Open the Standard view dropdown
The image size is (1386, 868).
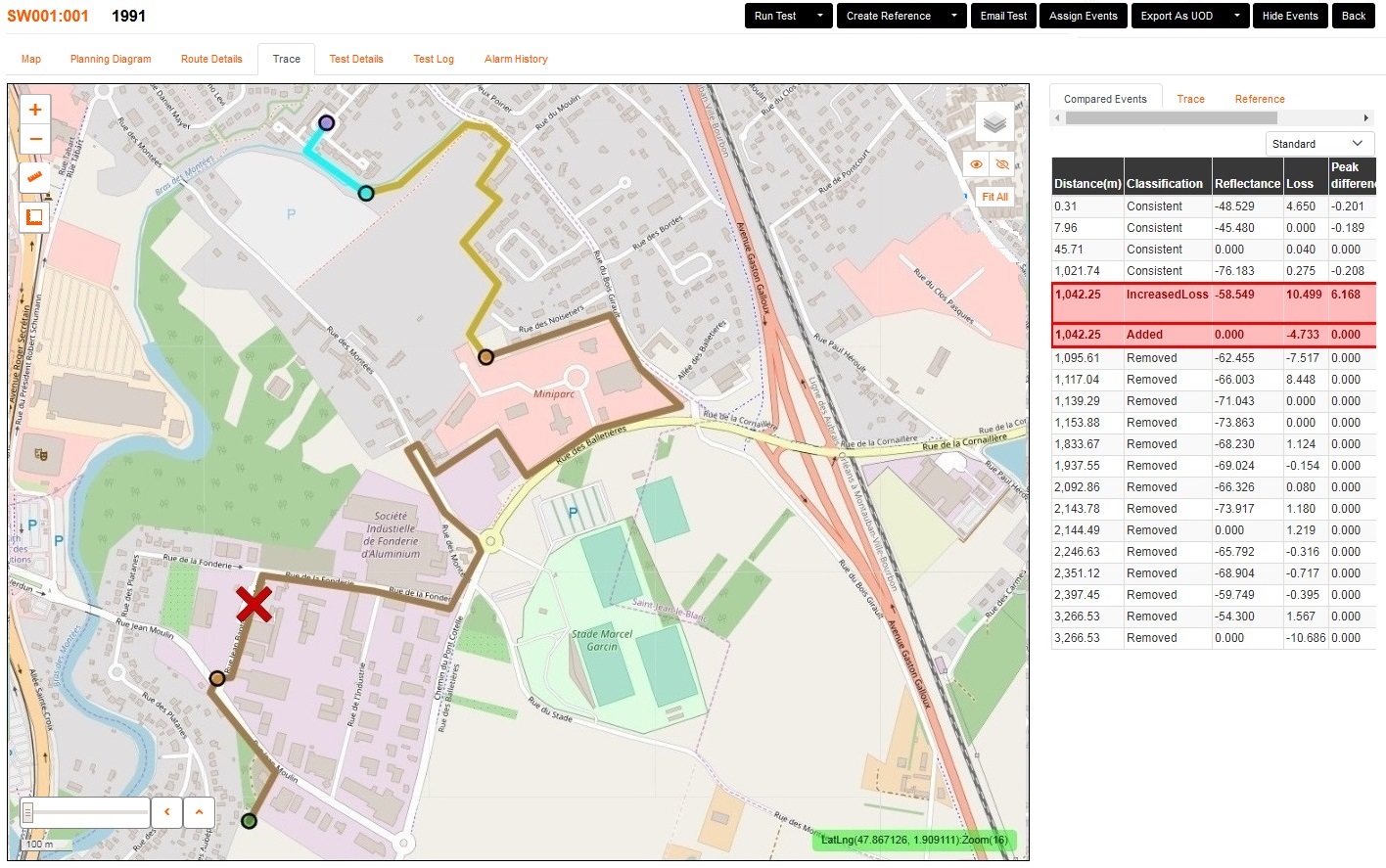point(1319,144)
